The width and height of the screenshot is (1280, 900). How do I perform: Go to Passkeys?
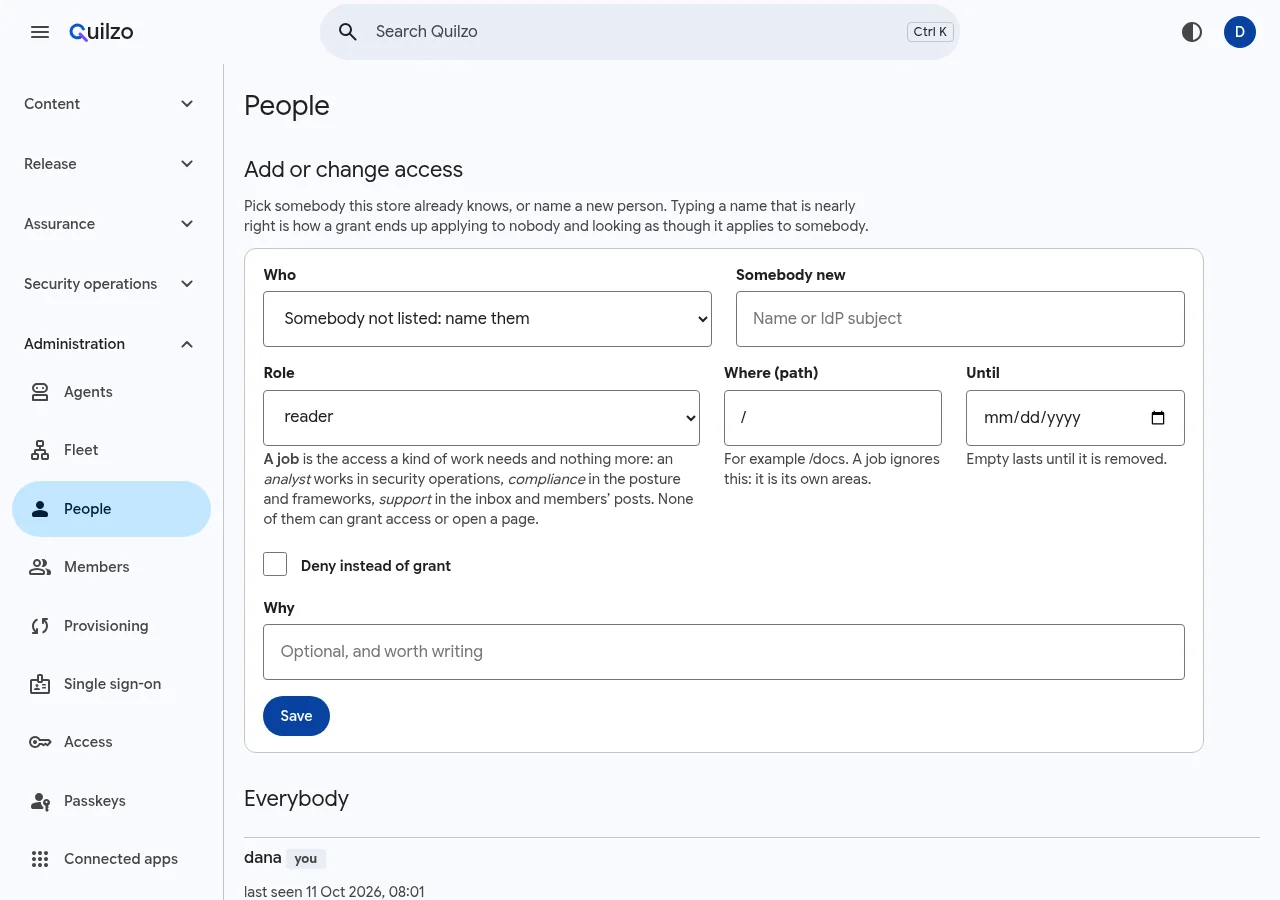tap(112, 801)
